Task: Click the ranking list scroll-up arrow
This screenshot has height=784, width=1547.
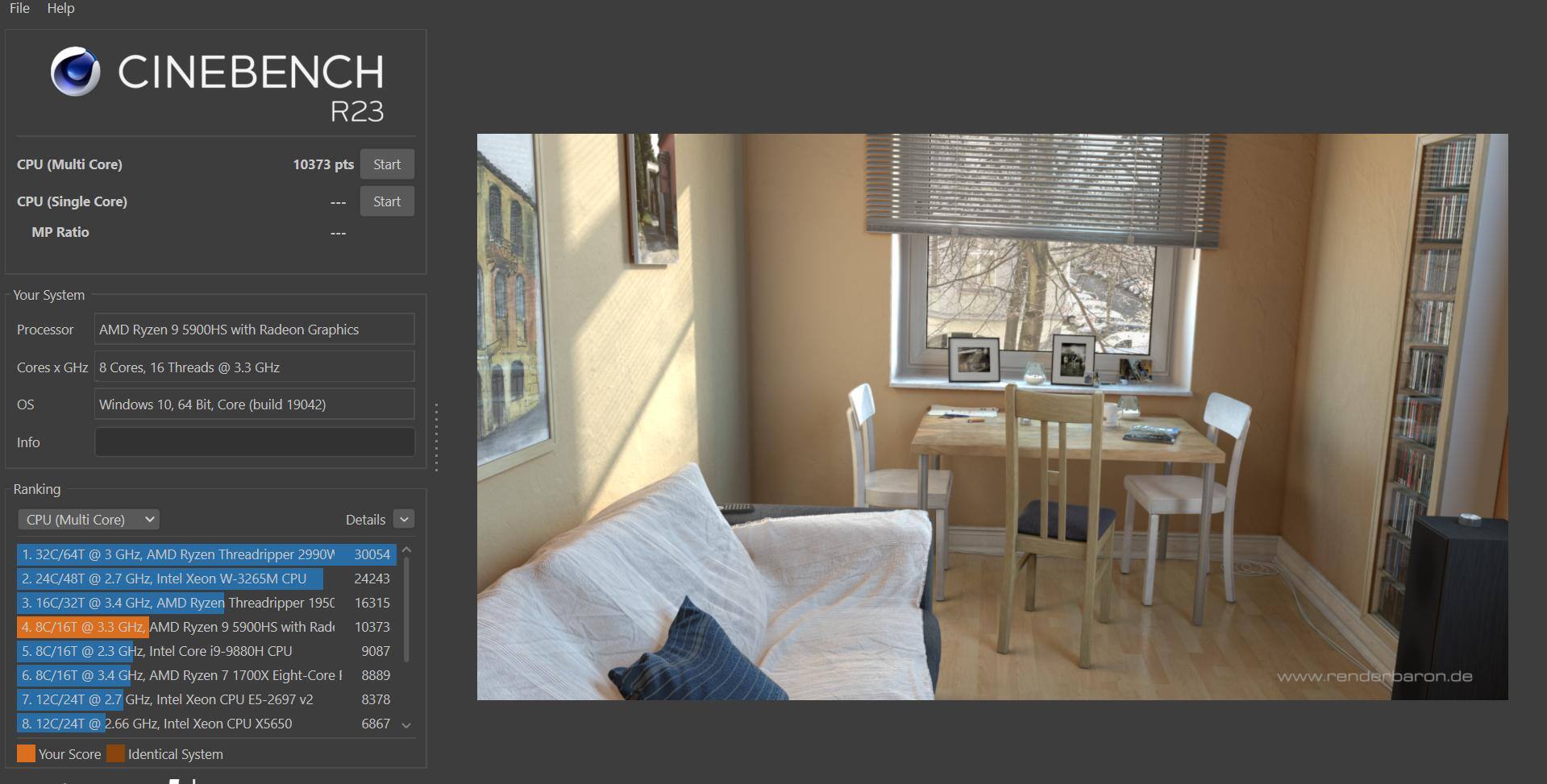Action: [406, 550]
